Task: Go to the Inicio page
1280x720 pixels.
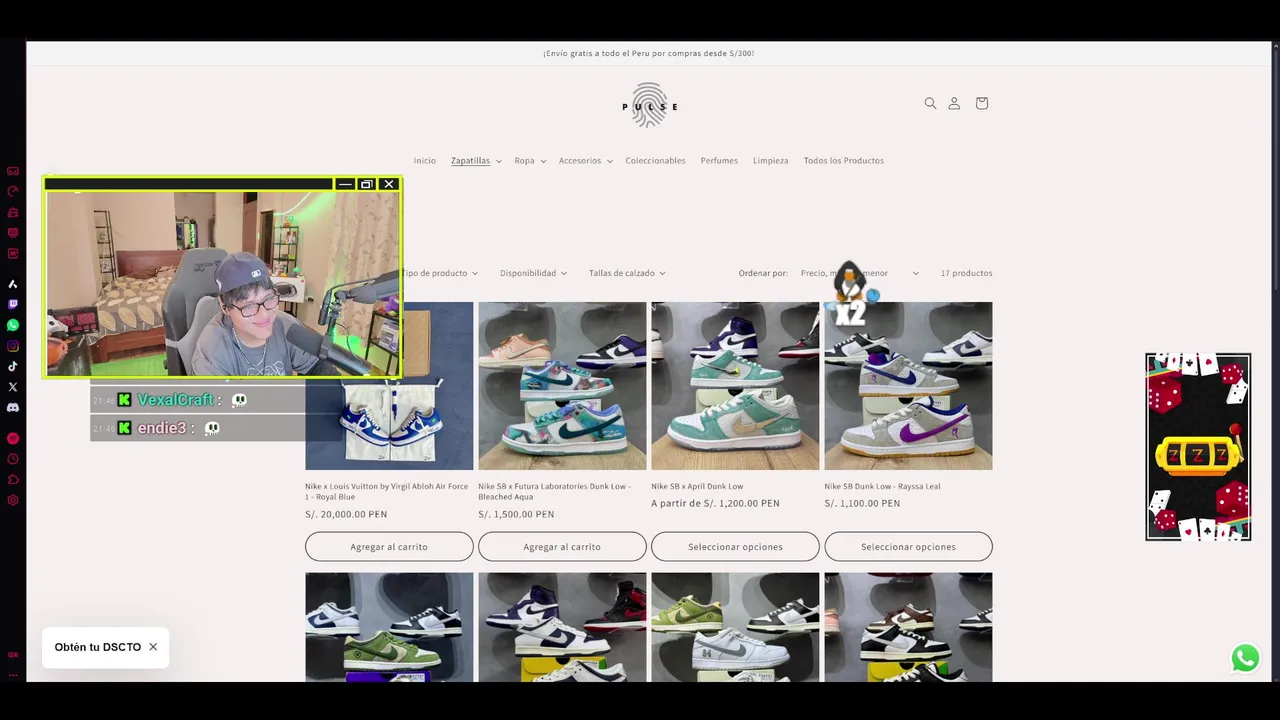Action: (x=425, y=161)
